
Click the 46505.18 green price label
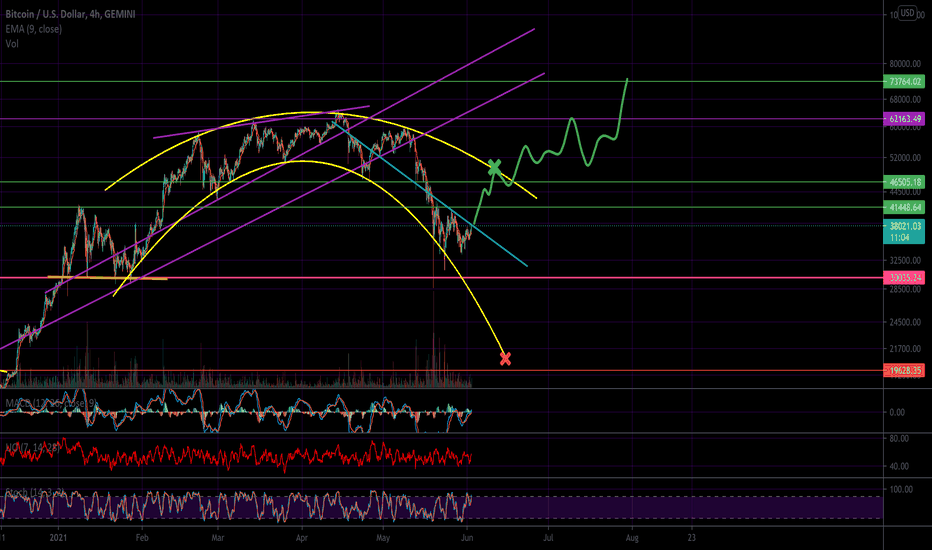[x=905, y=182]
